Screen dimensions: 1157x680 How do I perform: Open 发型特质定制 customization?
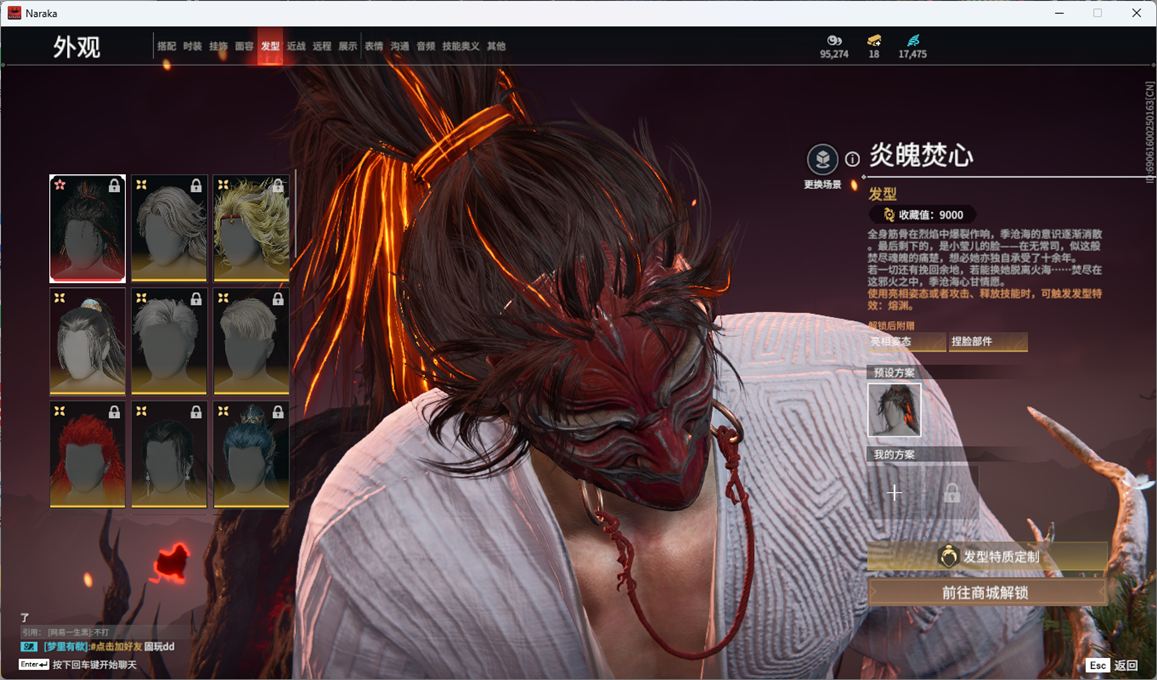click(987, 557)
